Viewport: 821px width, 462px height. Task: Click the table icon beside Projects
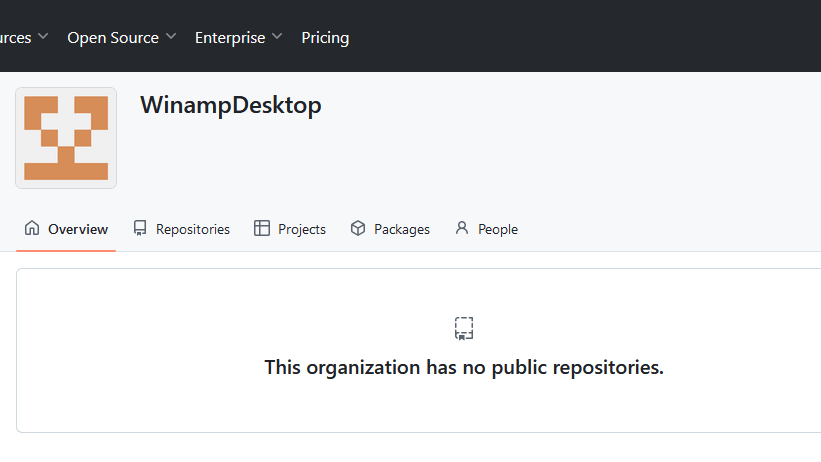262,228
